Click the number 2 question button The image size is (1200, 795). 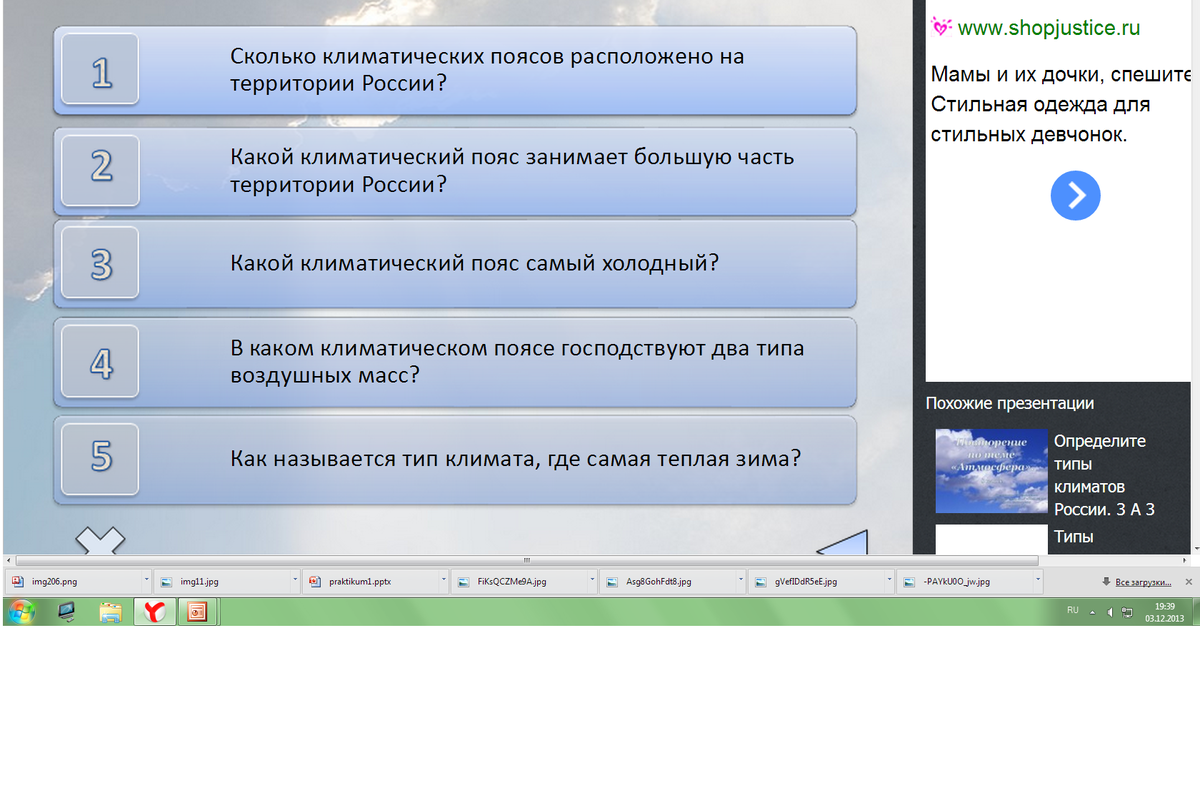(x=100, y=170)
